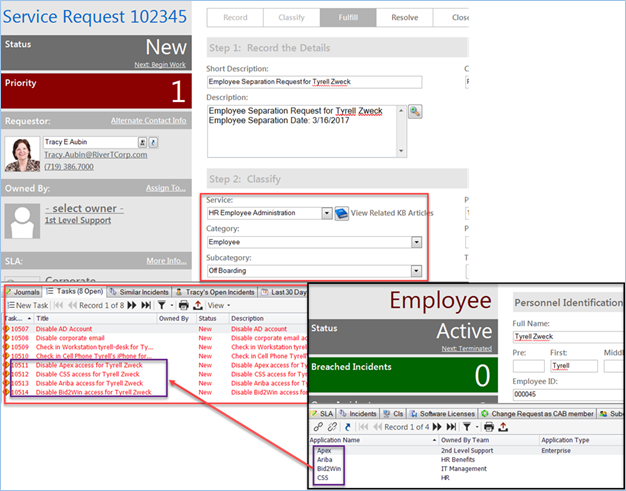Image resolution: width=626 pixels, height=491 pixels.
Task: Switch to the Tasks (8 Open) tab
Action: tap(75, 291)
